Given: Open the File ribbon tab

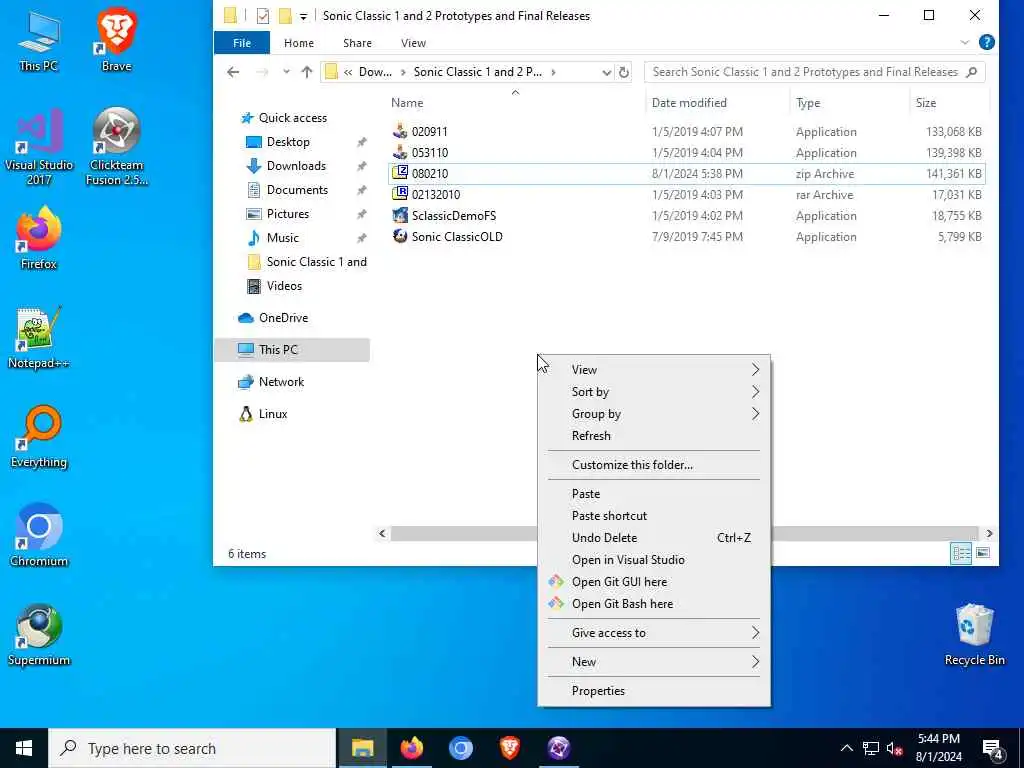Looking at the screenshot, I should [x=242, y=42].
